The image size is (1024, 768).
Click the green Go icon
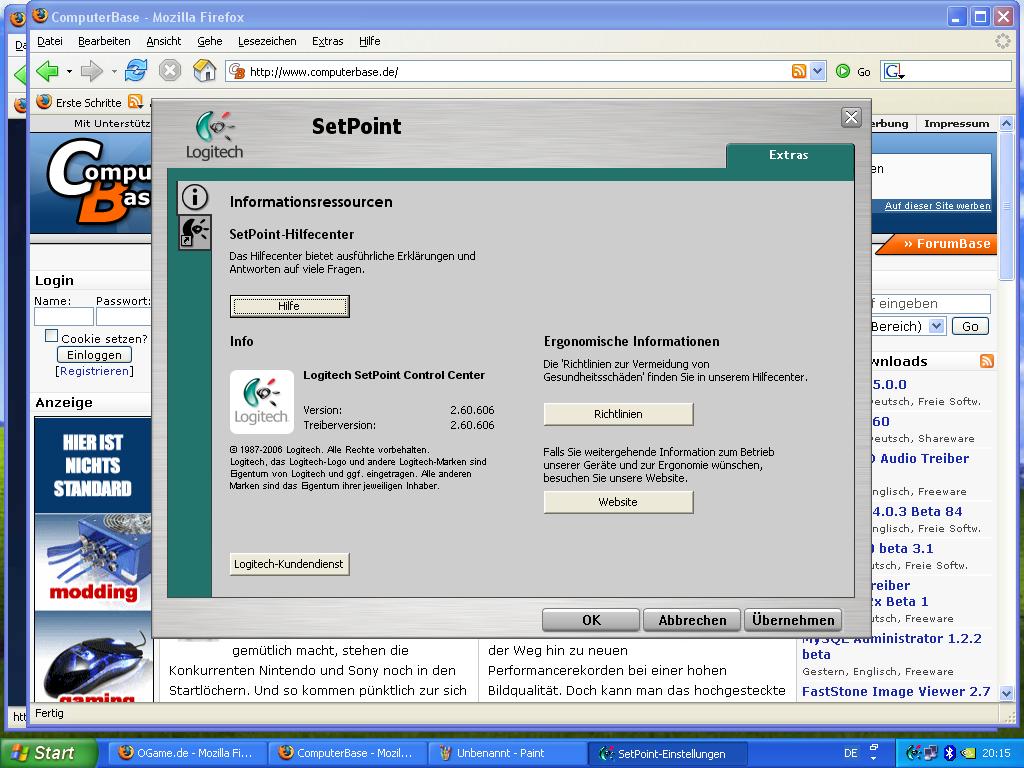(x=843, y=71)
